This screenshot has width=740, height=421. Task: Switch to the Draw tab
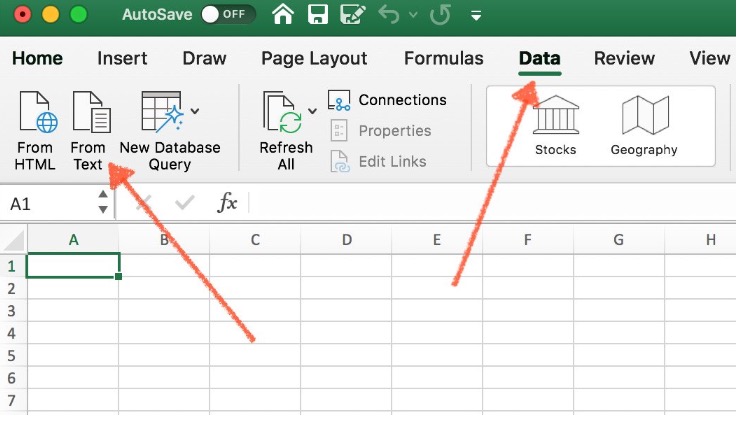(x=204, y=58)
